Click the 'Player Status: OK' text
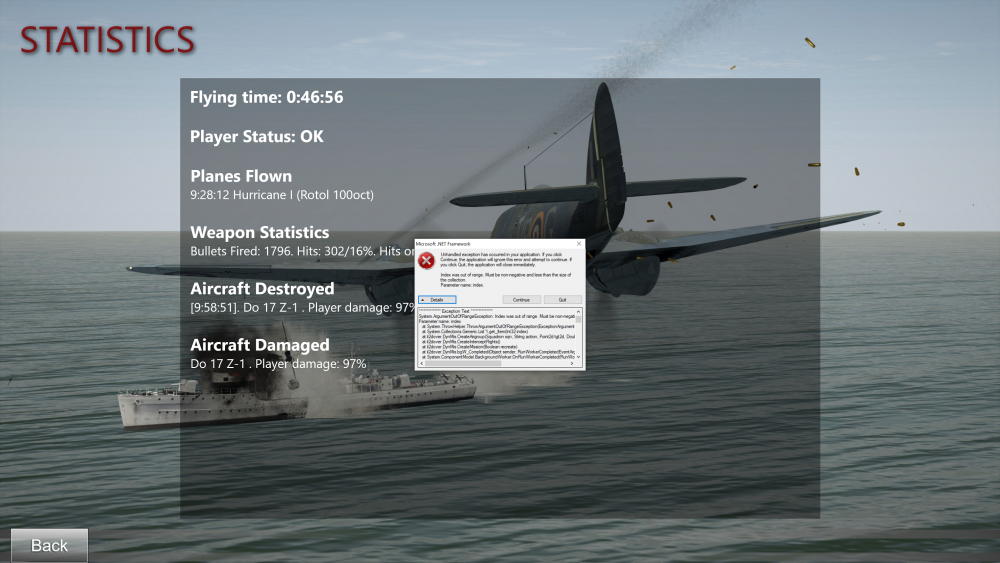 coord(256,136)
